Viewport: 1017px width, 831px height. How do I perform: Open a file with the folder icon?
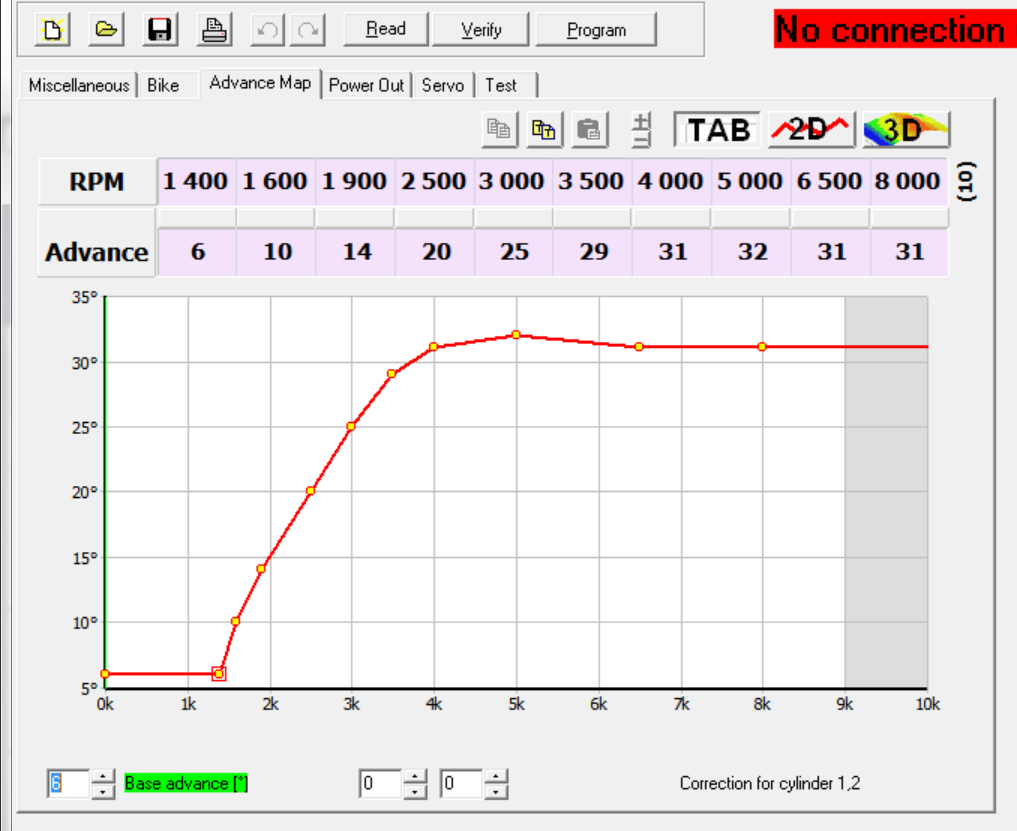click(106, 30)
